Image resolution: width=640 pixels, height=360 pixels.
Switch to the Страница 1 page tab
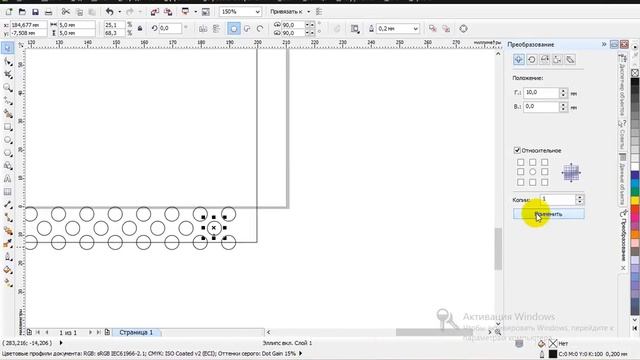pos(136,332)
